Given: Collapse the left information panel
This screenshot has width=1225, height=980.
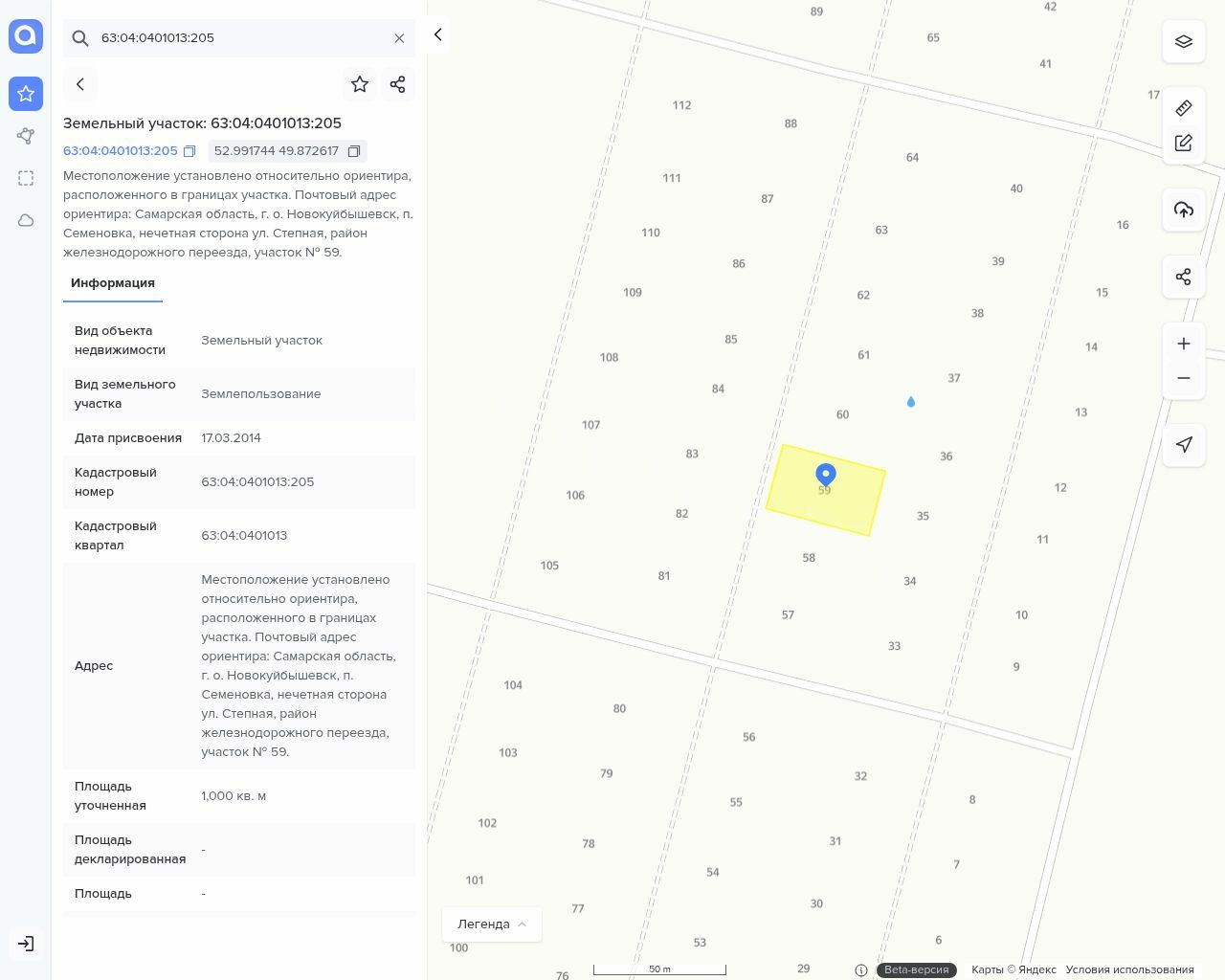Looking at the screenshot, I should point(437,34).
